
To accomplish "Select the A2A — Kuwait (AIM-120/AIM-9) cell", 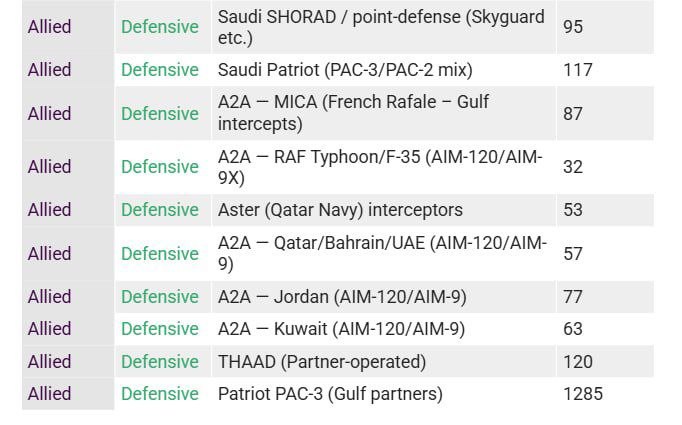I will tap(341, 329).
